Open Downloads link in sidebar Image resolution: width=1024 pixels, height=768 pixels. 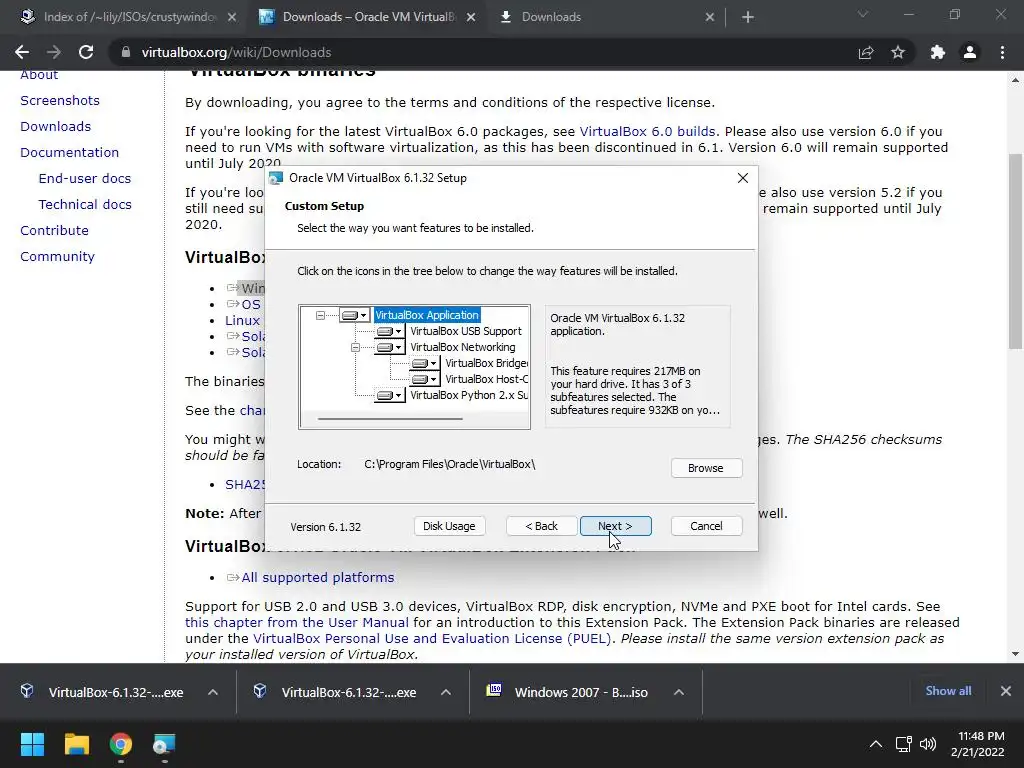coord(56,126)
